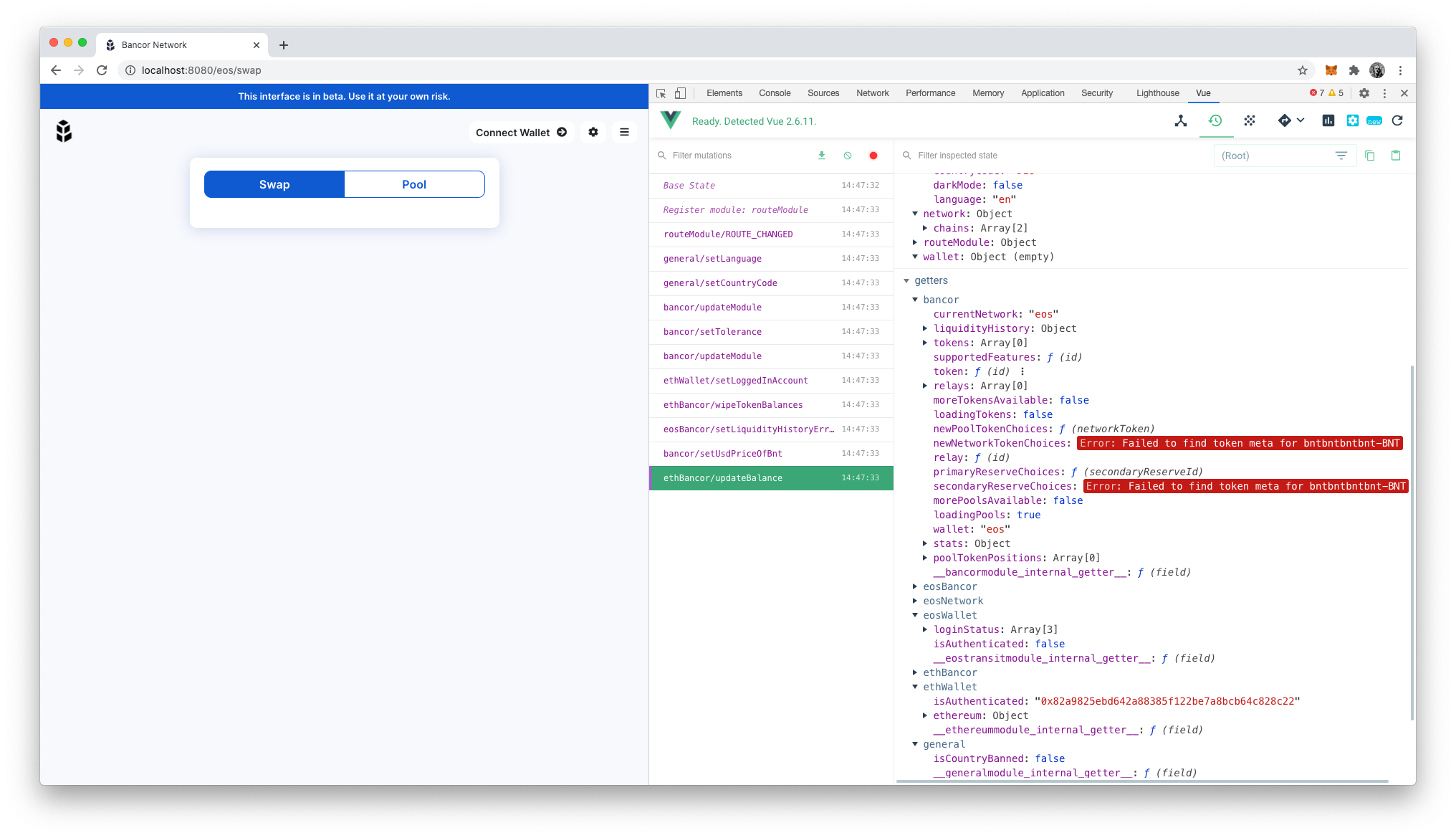Open the DevTools settings gear
The height and width of the screenshot is (838, 1456).
pyautogui.click(x=1364, y=93)
